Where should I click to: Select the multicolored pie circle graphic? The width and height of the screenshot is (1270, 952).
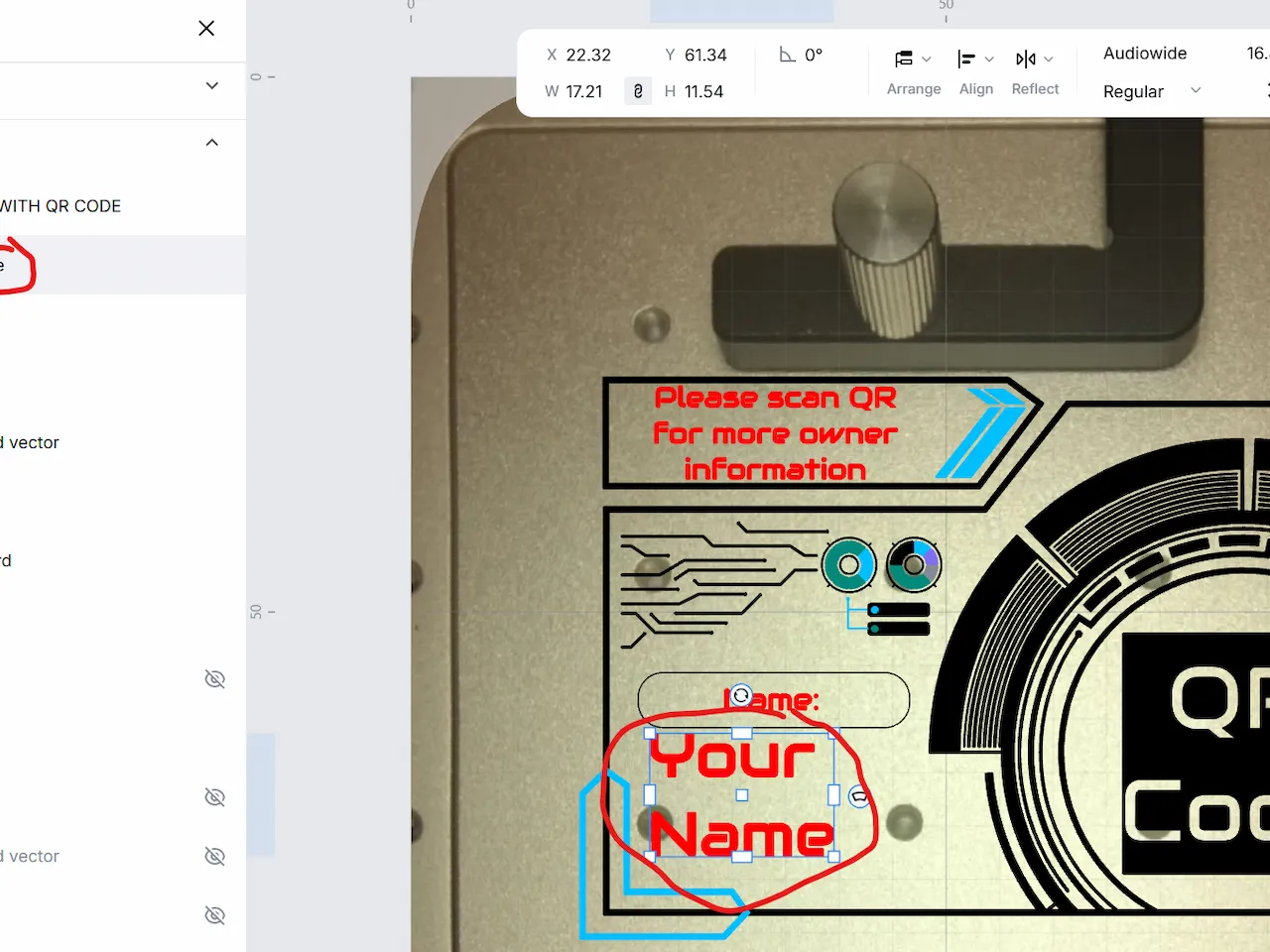[914, 565]
